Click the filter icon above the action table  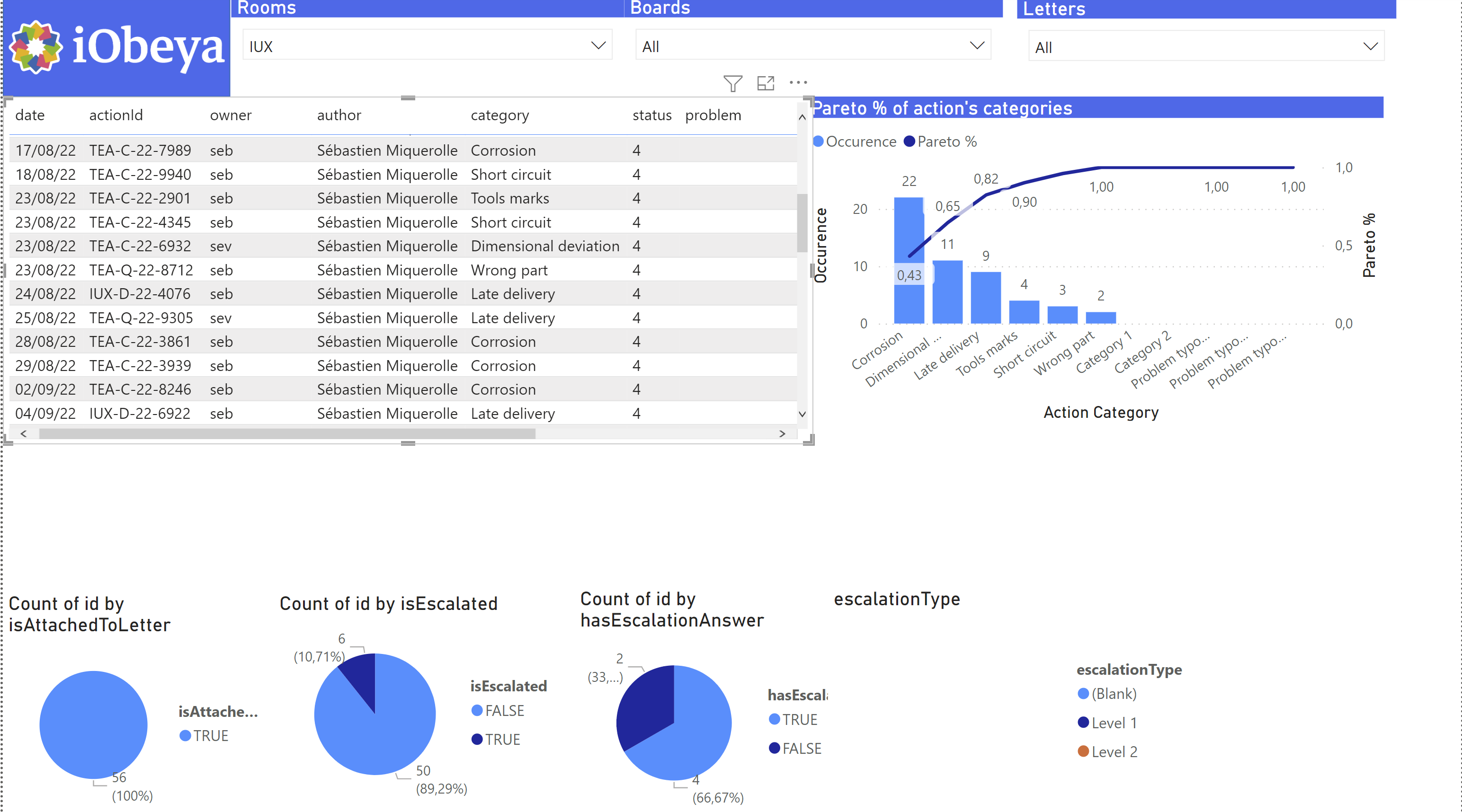pos(732,83)
